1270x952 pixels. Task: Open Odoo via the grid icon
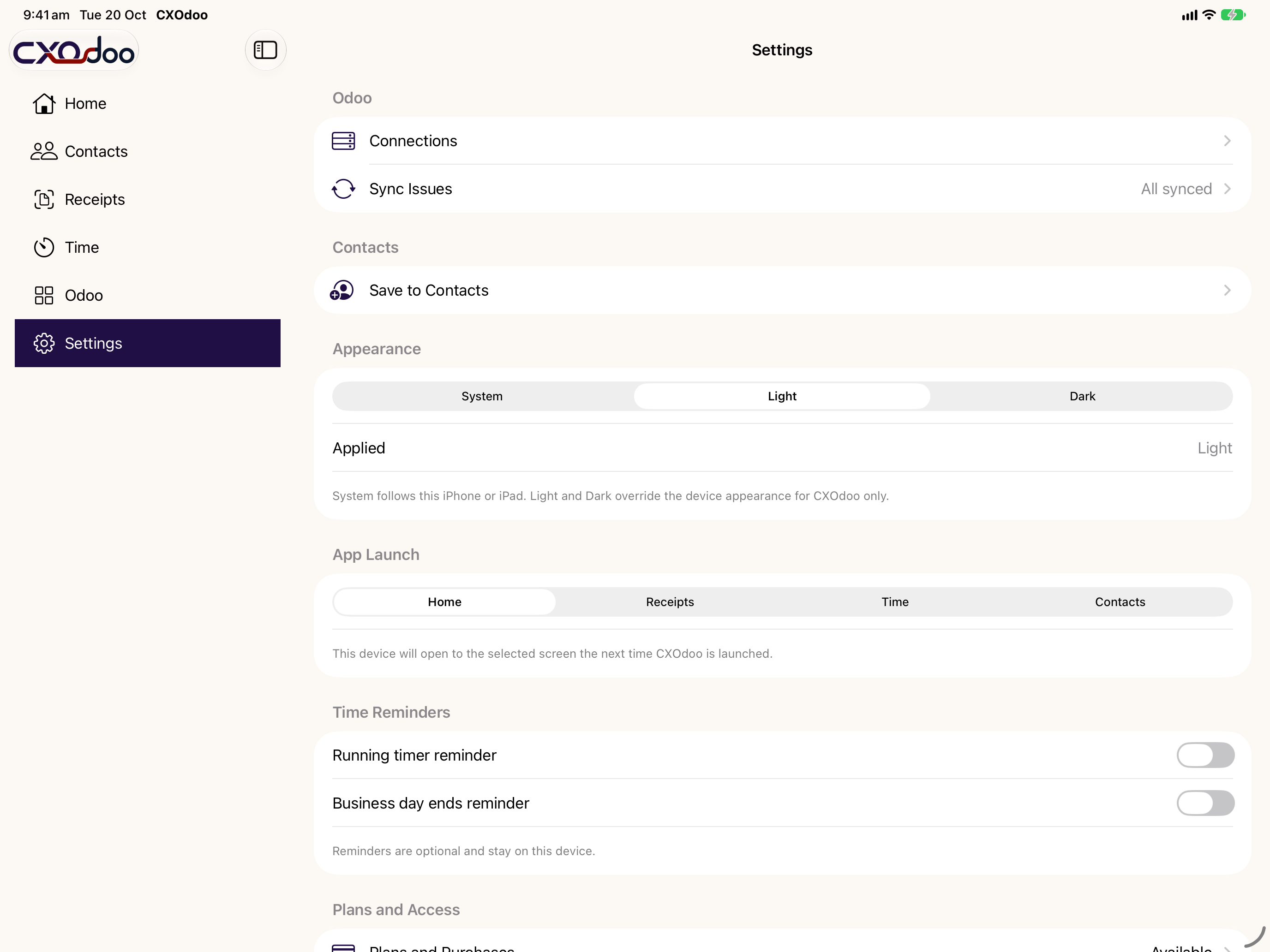[44, 295]
